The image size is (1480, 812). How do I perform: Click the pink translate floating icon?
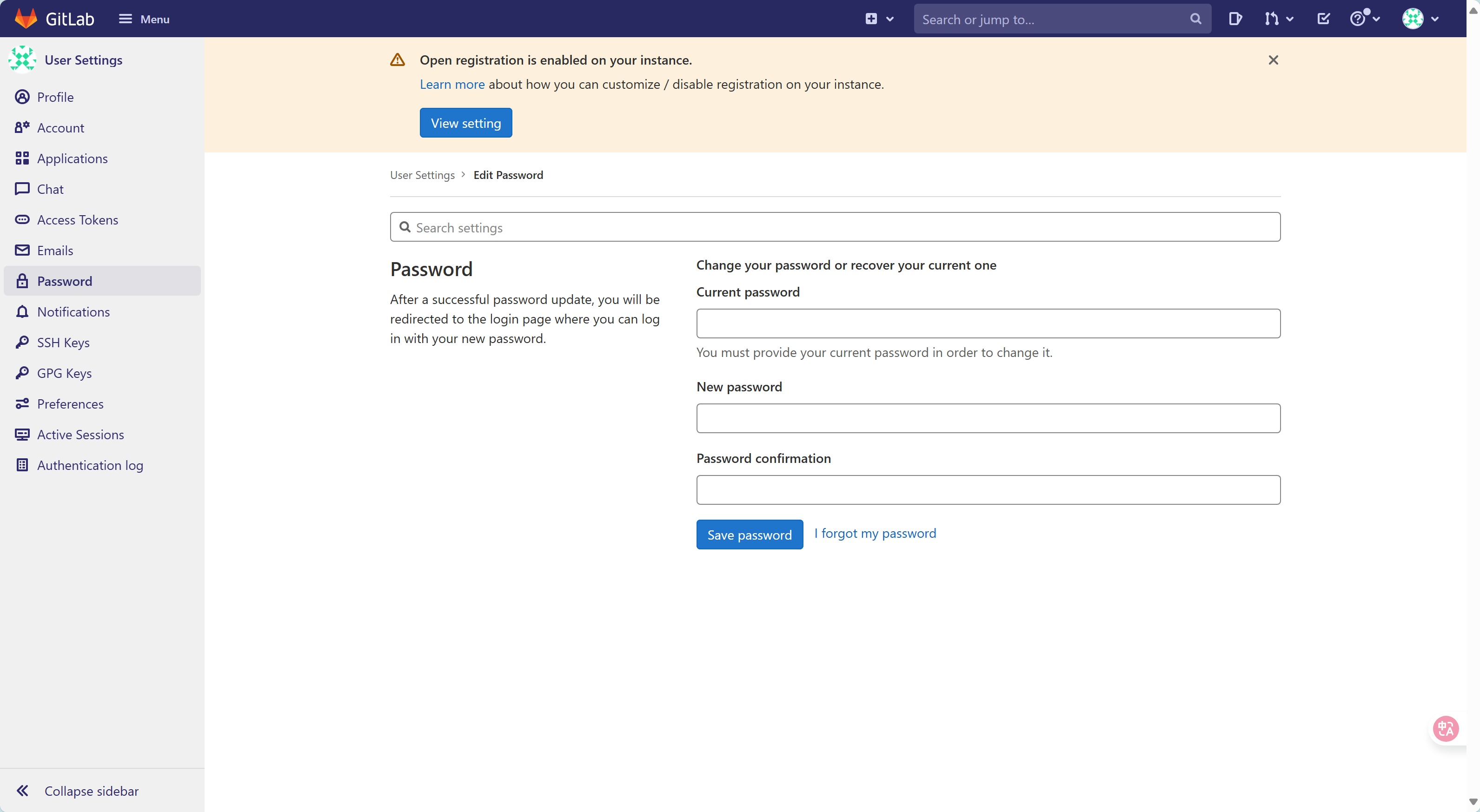[1446, 729]
